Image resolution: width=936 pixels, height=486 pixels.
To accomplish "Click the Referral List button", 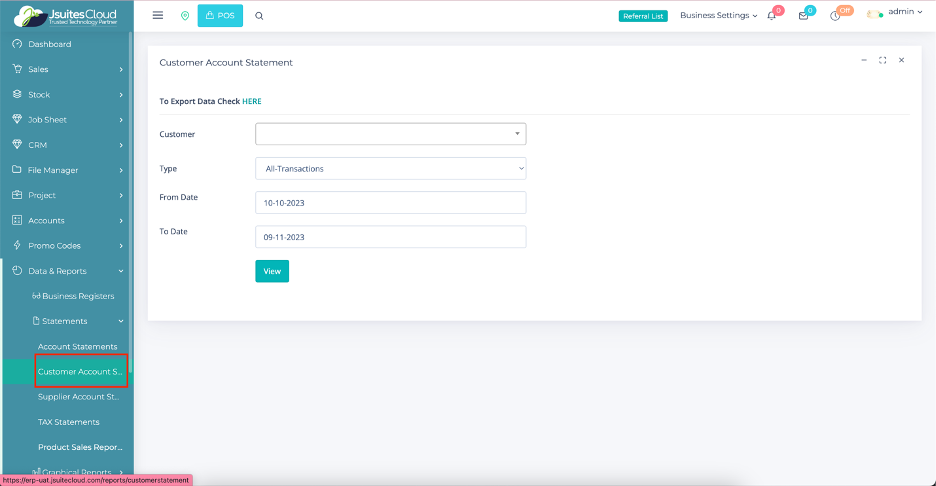I will (643, 16).
